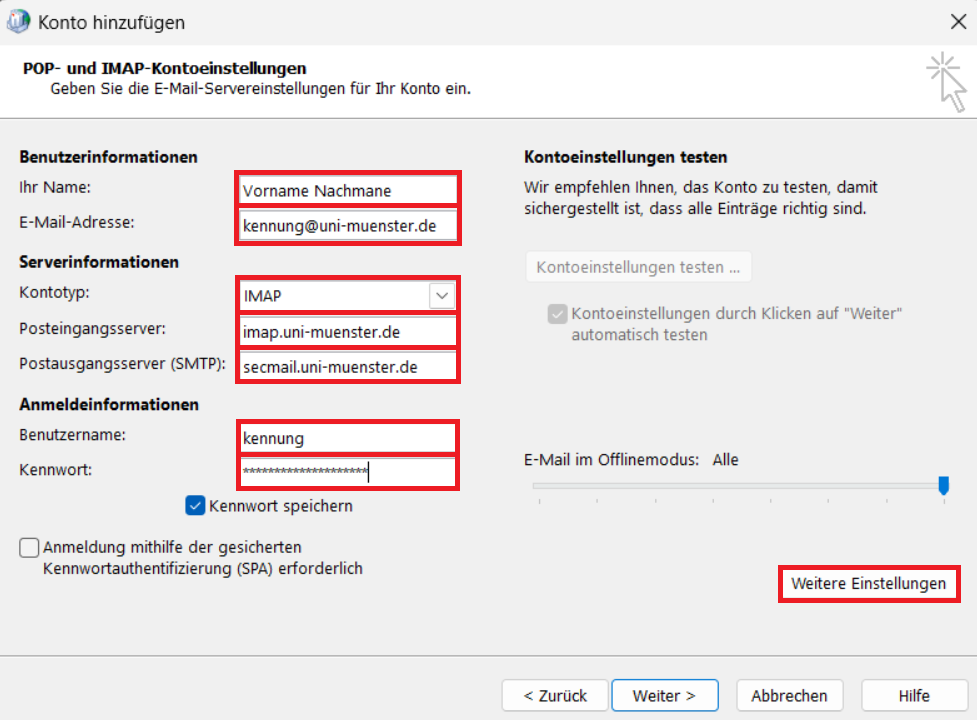
Task: Select the Kontotyp IMAP combo box
Action: coord(334,296)
